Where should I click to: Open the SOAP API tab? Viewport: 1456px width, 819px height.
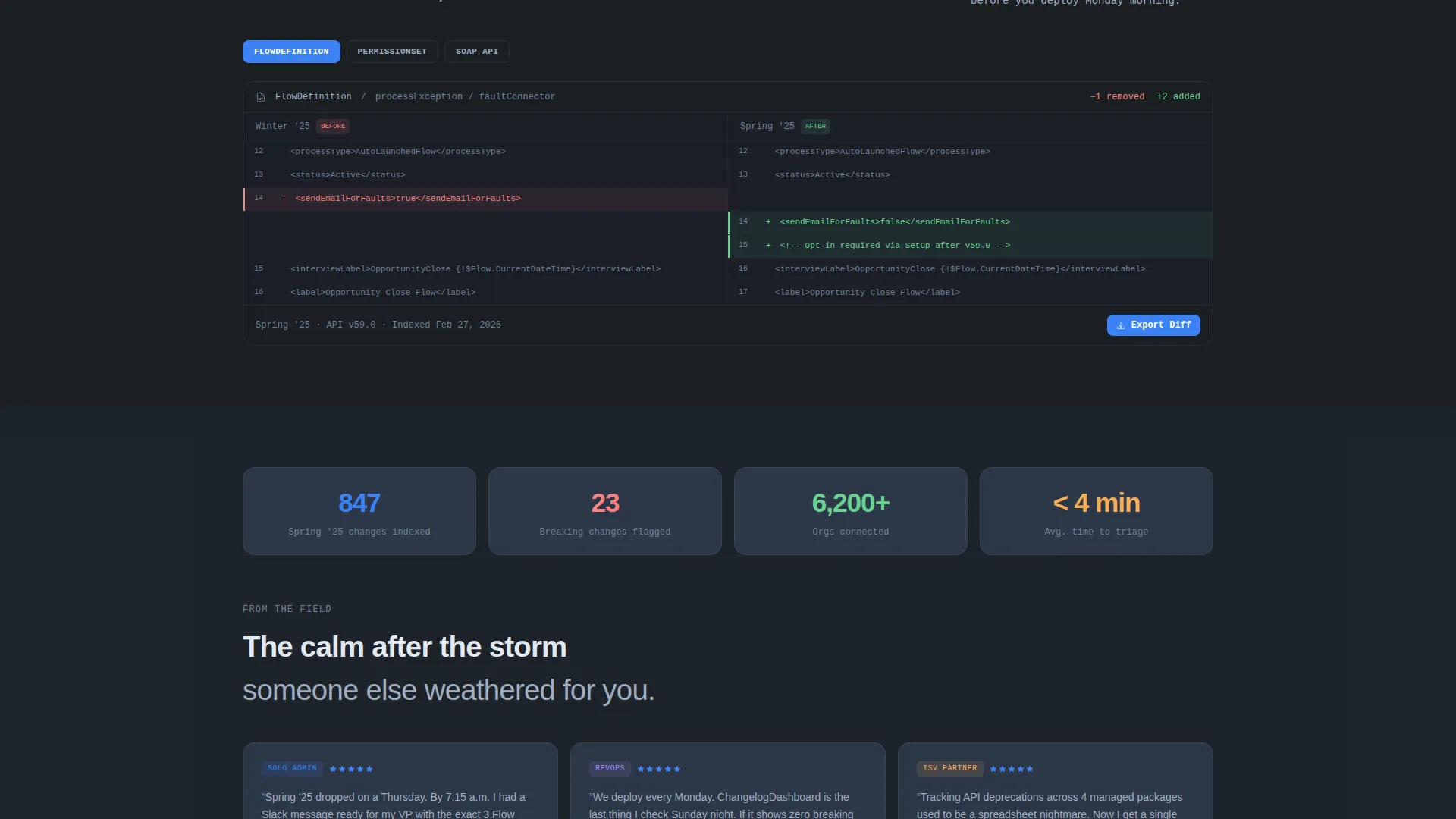pyautogui.click(x=477, y=52)
